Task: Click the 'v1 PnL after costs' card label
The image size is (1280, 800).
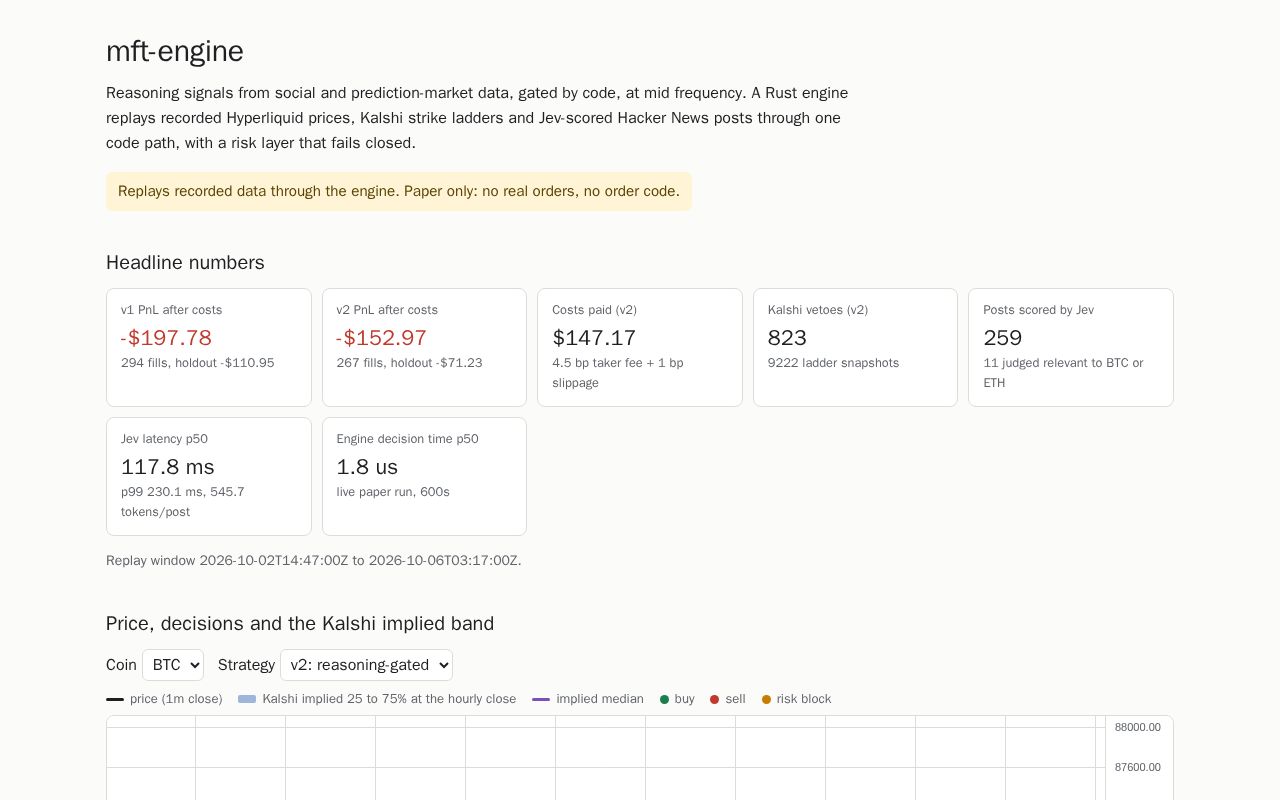Action: click(172, 310)
